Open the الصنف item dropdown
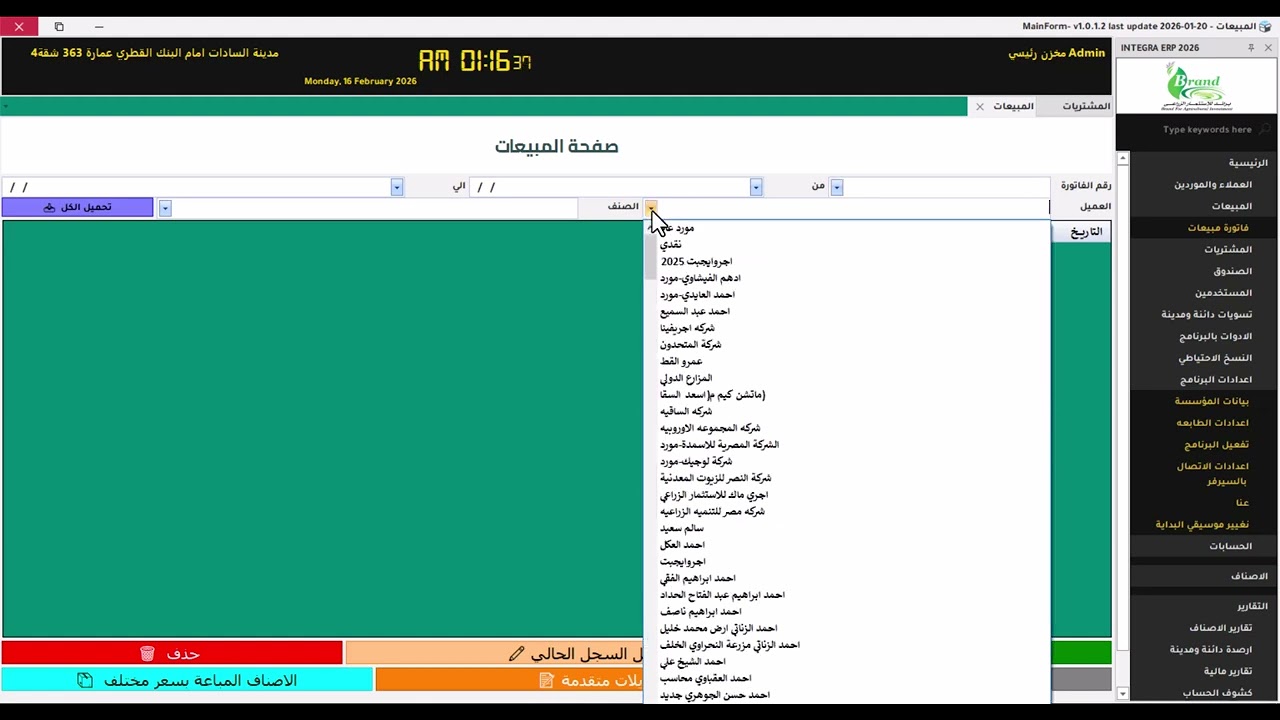Image resolution: width=1280 pixels, height=720 pixels. [165, 207]
